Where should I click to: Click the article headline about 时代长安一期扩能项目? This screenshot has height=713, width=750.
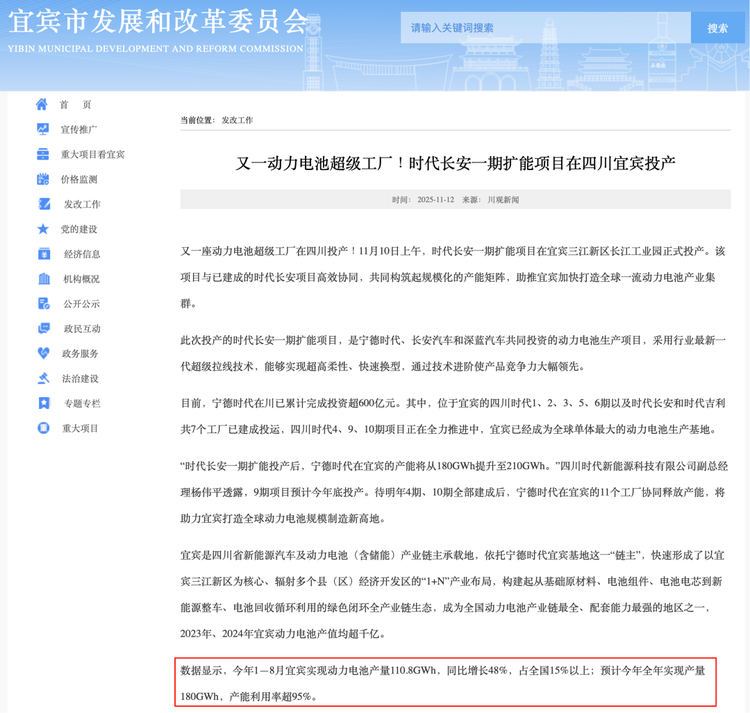(455, 162)
